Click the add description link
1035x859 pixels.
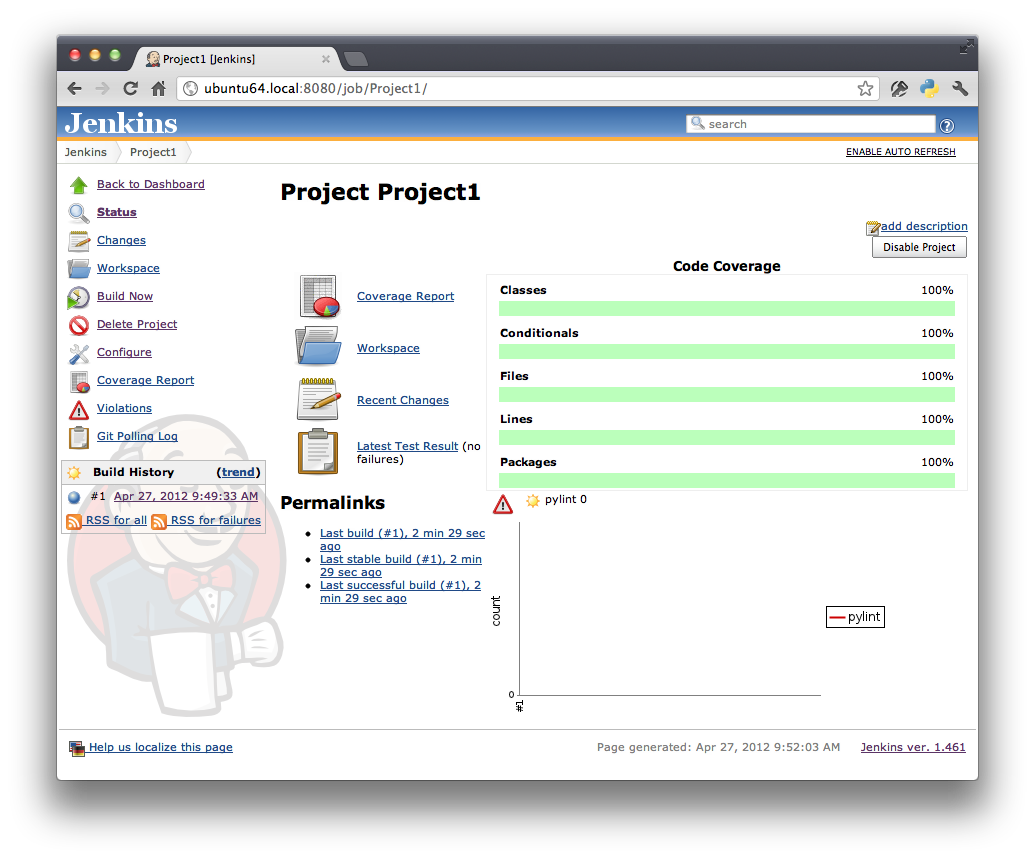(924, 226)
